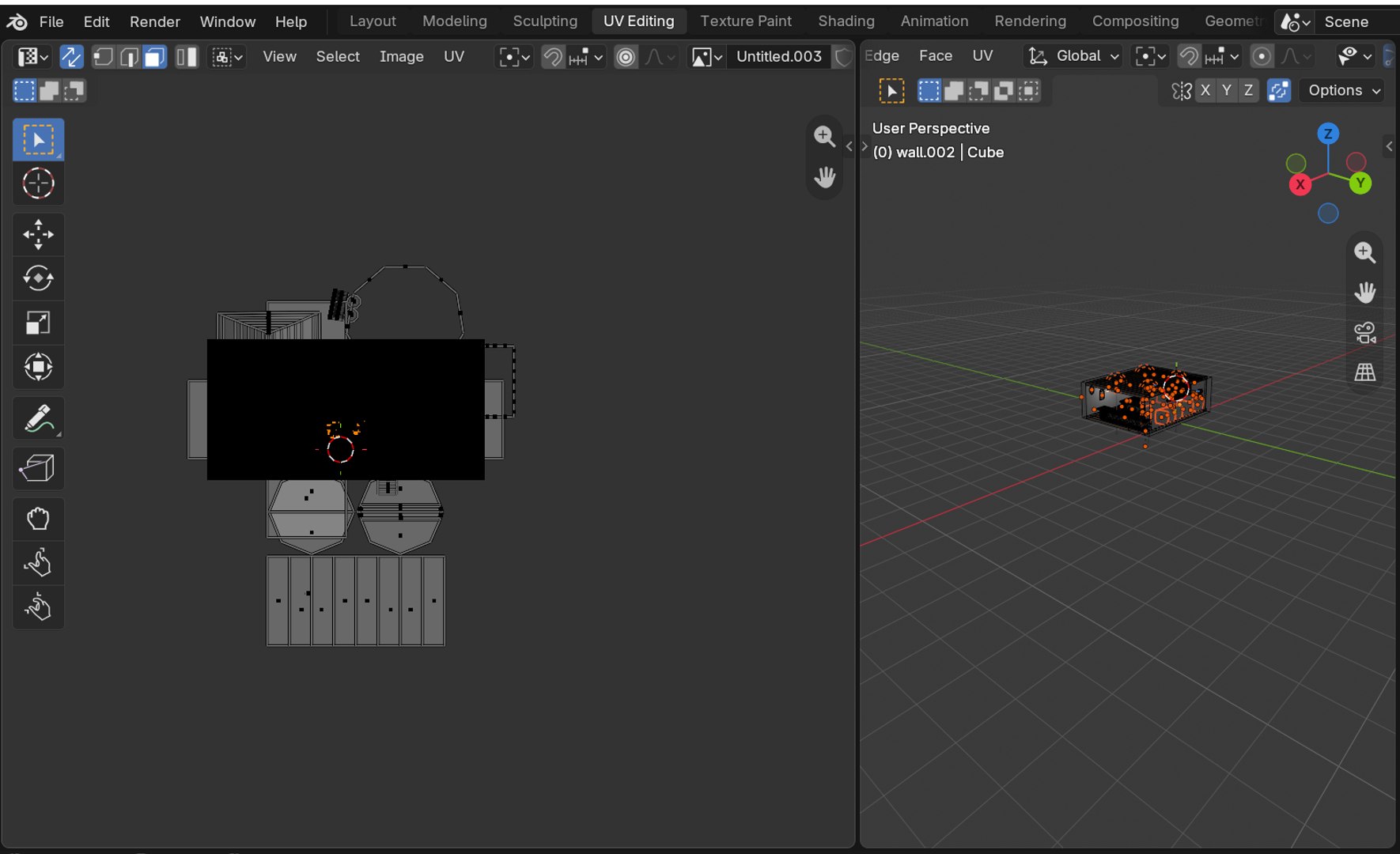Switch perspective/orthographic grid icon
This screenshot has height=854, width=1400.
coord(1364,372)
